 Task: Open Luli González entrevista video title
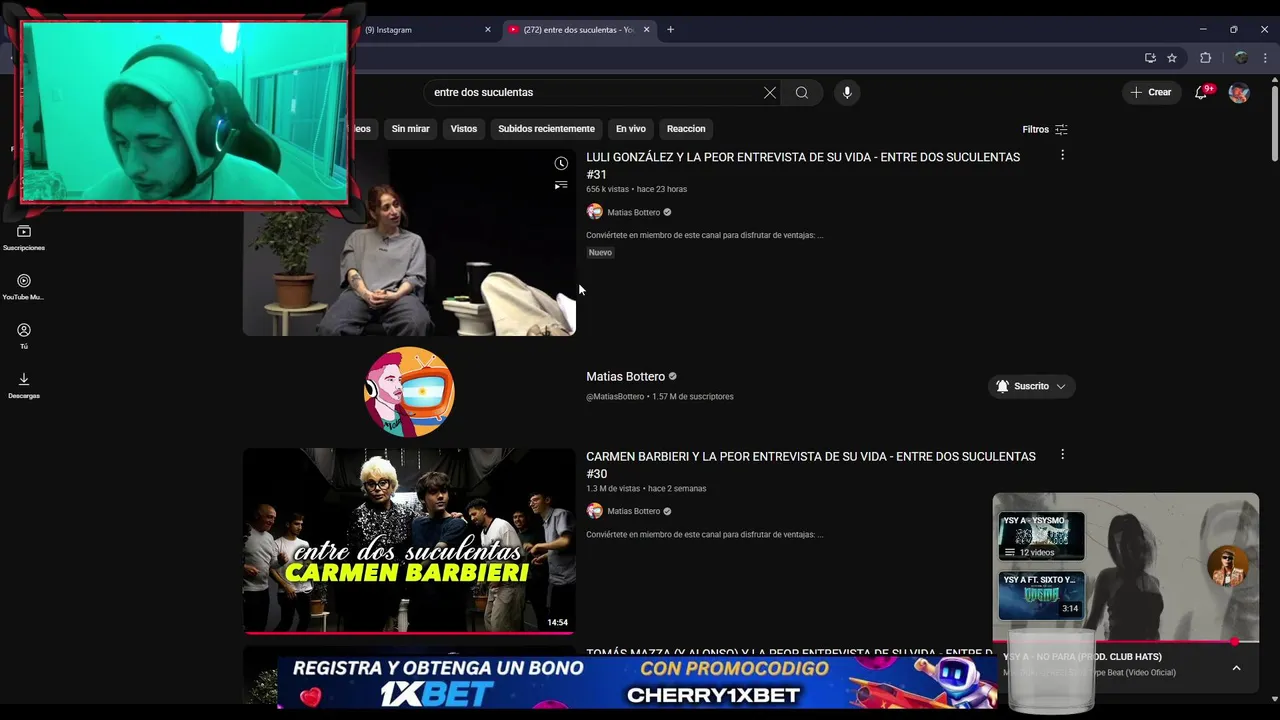[803, 165]
